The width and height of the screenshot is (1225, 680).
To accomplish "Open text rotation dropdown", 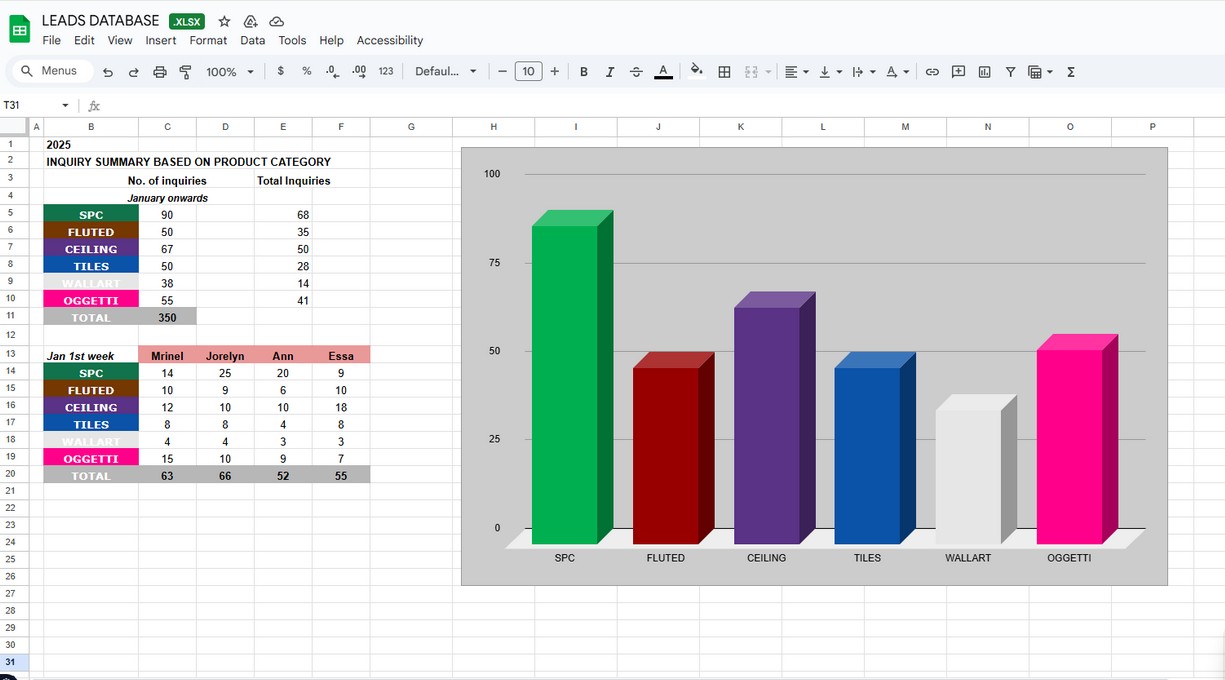I will [898, 72].
